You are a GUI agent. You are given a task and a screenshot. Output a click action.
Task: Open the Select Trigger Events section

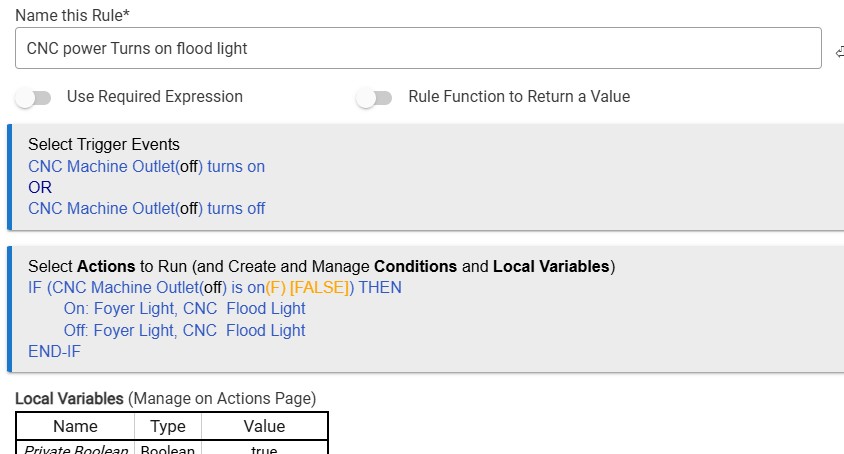(104, 145)
